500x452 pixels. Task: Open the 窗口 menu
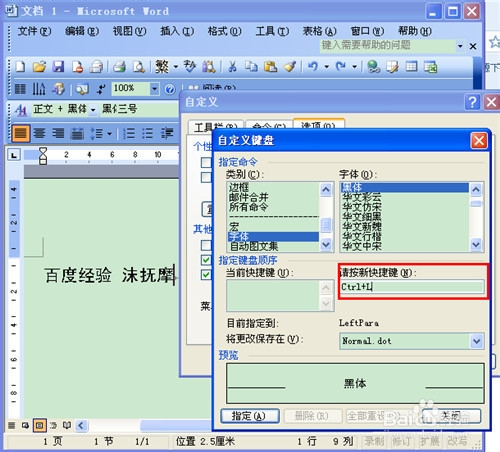[x=367, y=31]
